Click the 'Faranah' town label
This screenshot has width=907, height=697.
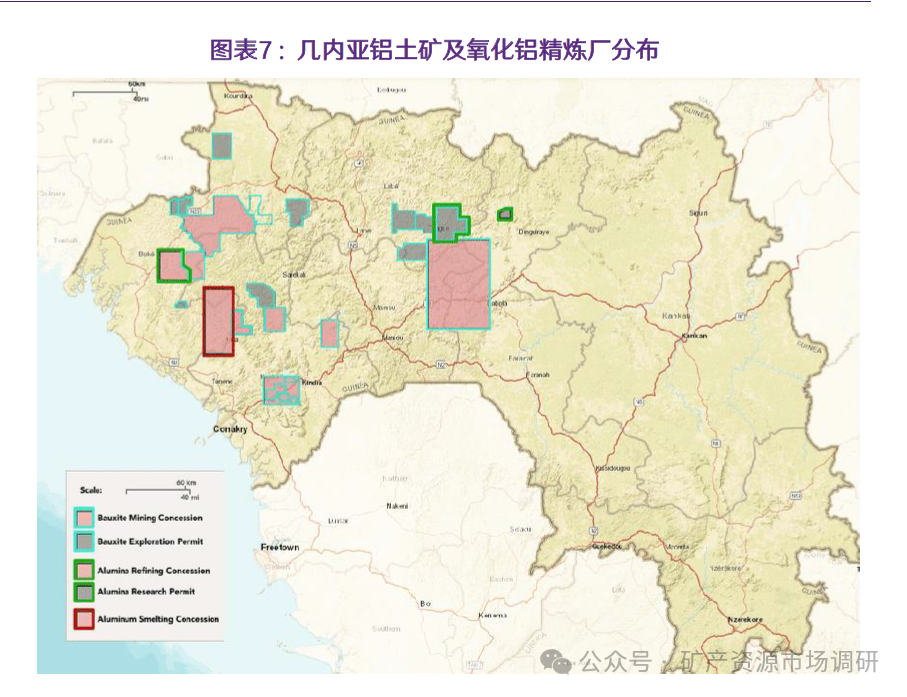pyautogui.click(x=538, y=375)
